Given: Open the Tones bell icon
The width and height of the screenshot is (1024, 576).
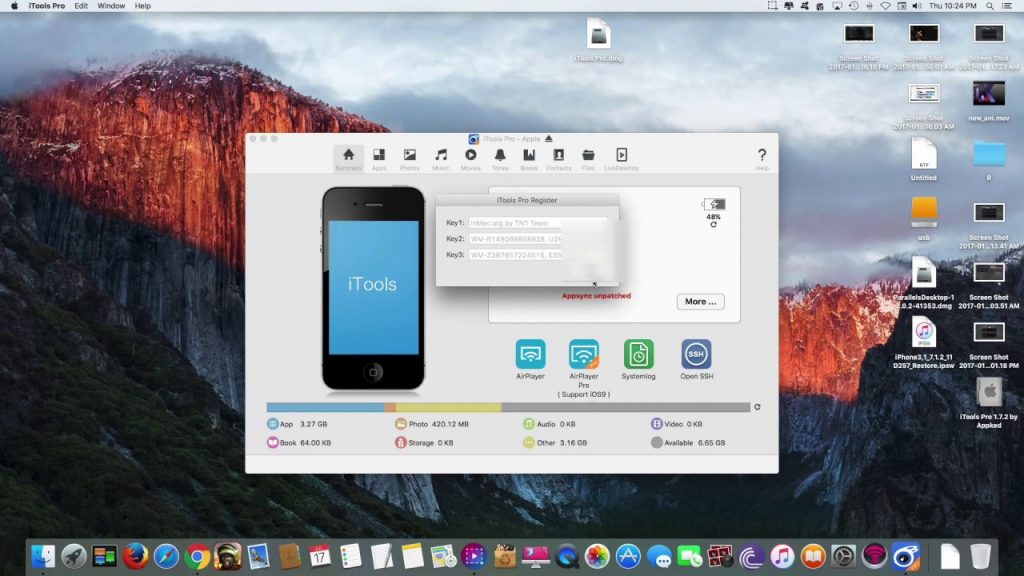Looking at the screenshot, I should click(499, 158).
